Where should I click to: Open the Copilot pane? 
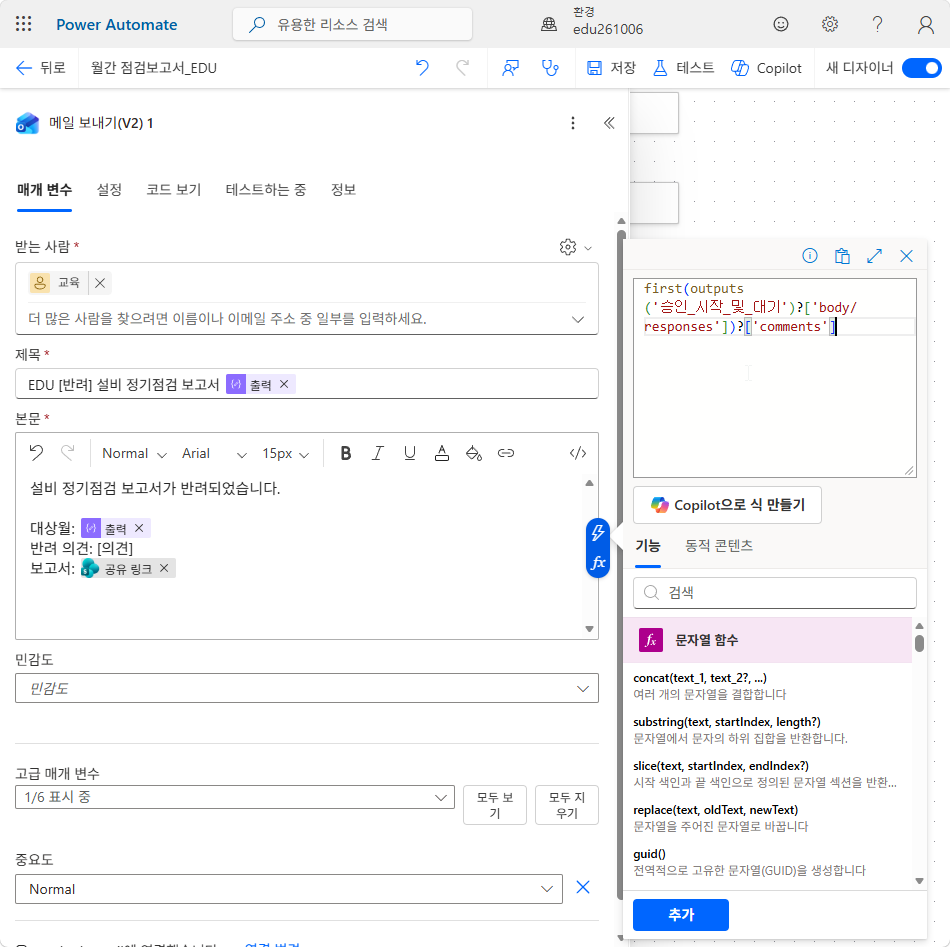point(766,68)
